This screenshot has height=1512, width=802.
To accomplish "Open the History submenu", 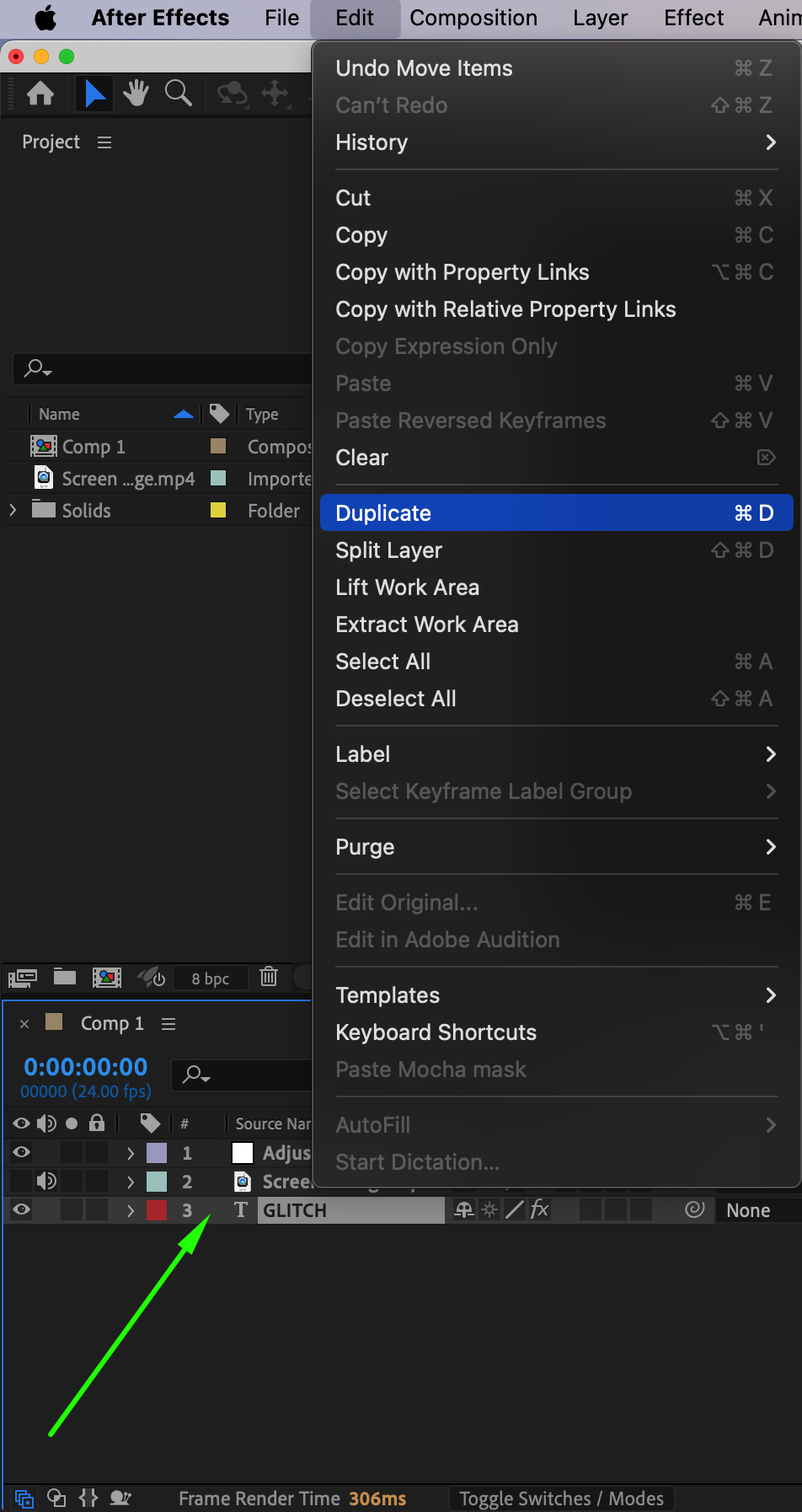I will 556,142.
